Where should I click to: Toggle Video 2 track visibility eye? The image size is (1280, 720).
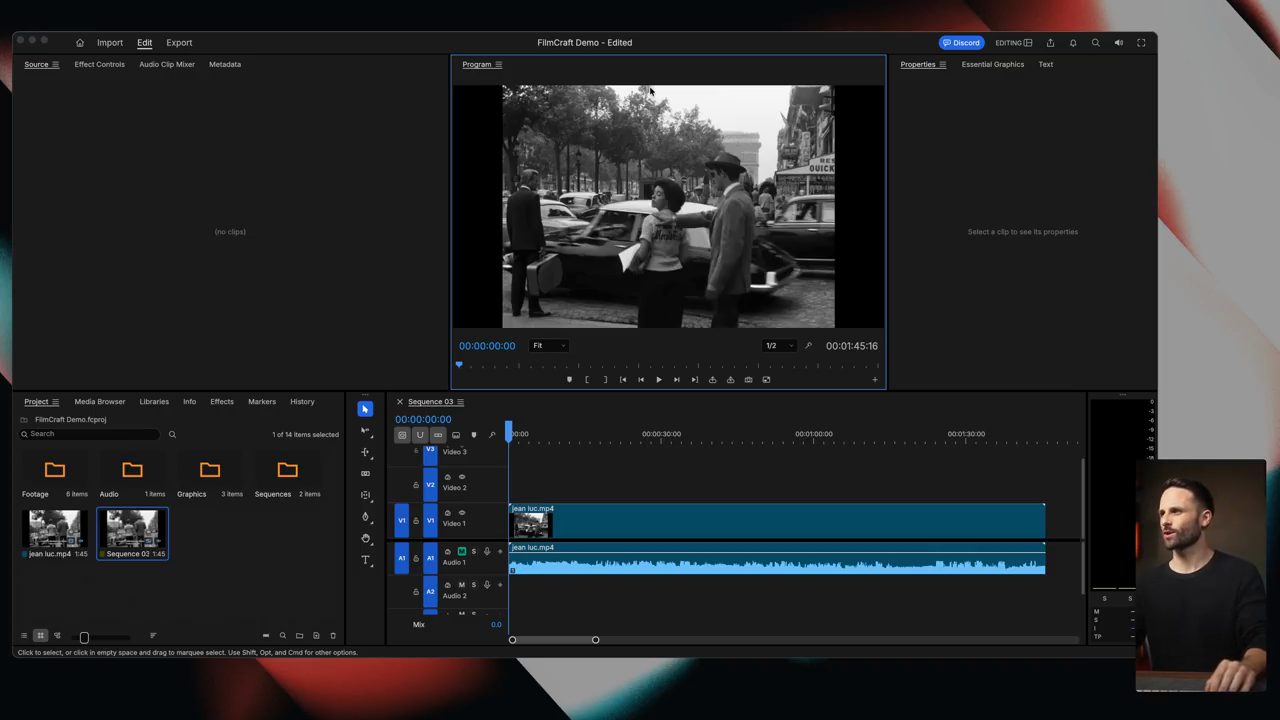click(462, 477)
